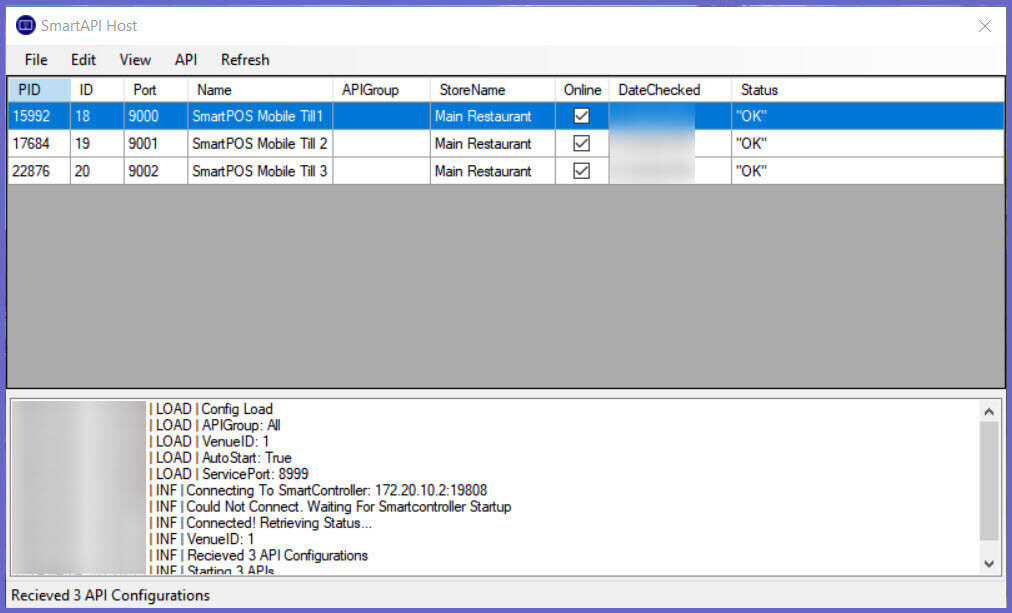Click the "Config Load" log line
The width and height of the screenshot is (1012, 613).
click(211, 409)
